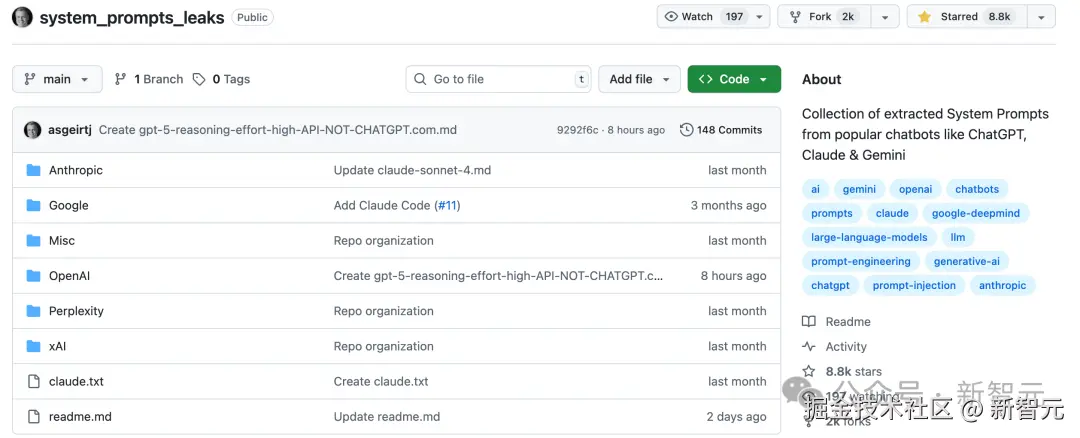Click the anthropic topic tag
The height and width of the screenshot is (438, 1080).
click(x=1002, y=285)
